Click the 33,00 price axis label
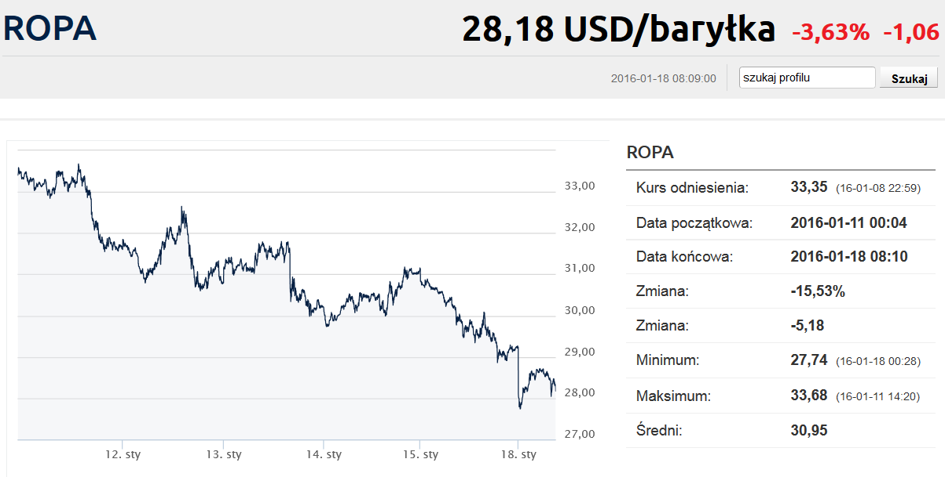 click(x=580, y=186)
